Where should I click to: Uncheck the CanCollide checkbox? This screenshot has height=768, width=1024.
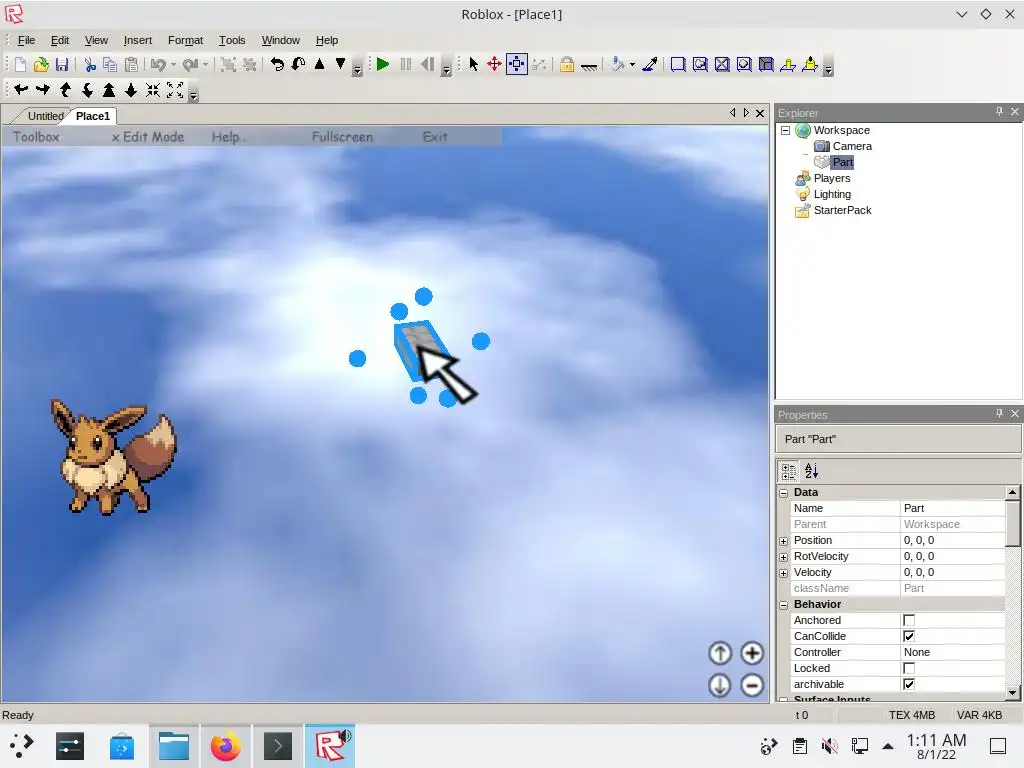tap(908, 636)
